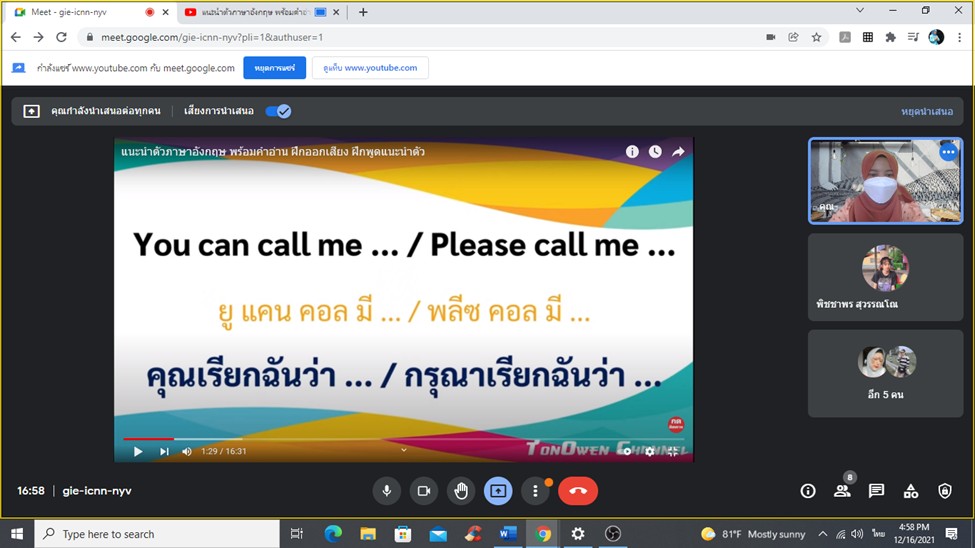Show hidden system tray icons

[x=823, y=534]
